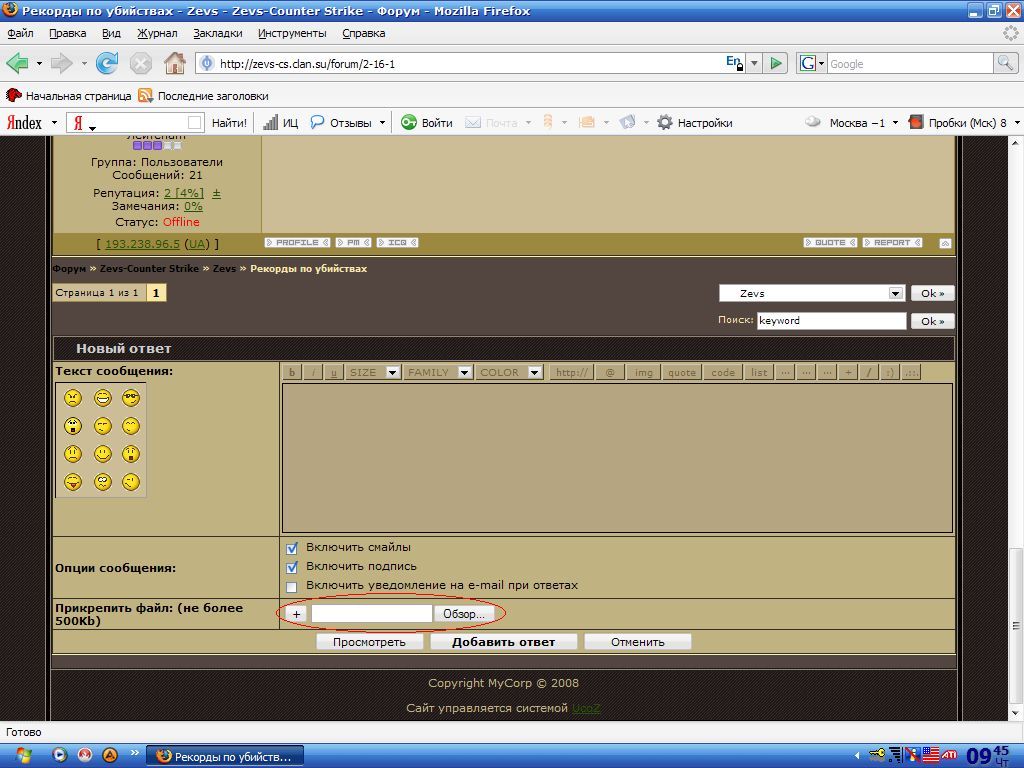Image resolution: width=1024 pixels, height=768 pixels.
Task: Click in the message text area
Action: pos(617,458)
